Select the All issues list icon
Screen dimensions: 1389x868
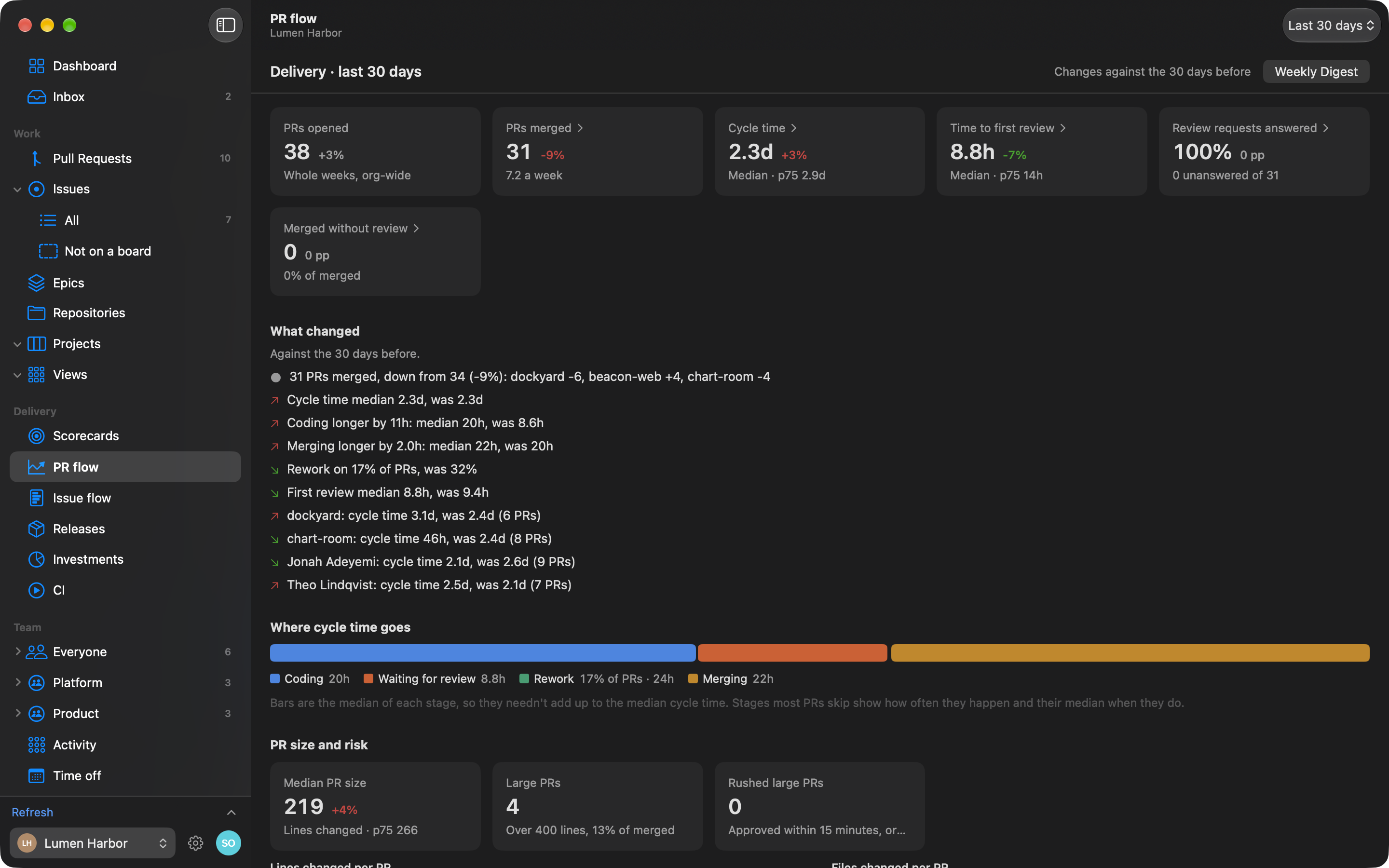click(48, 220)
